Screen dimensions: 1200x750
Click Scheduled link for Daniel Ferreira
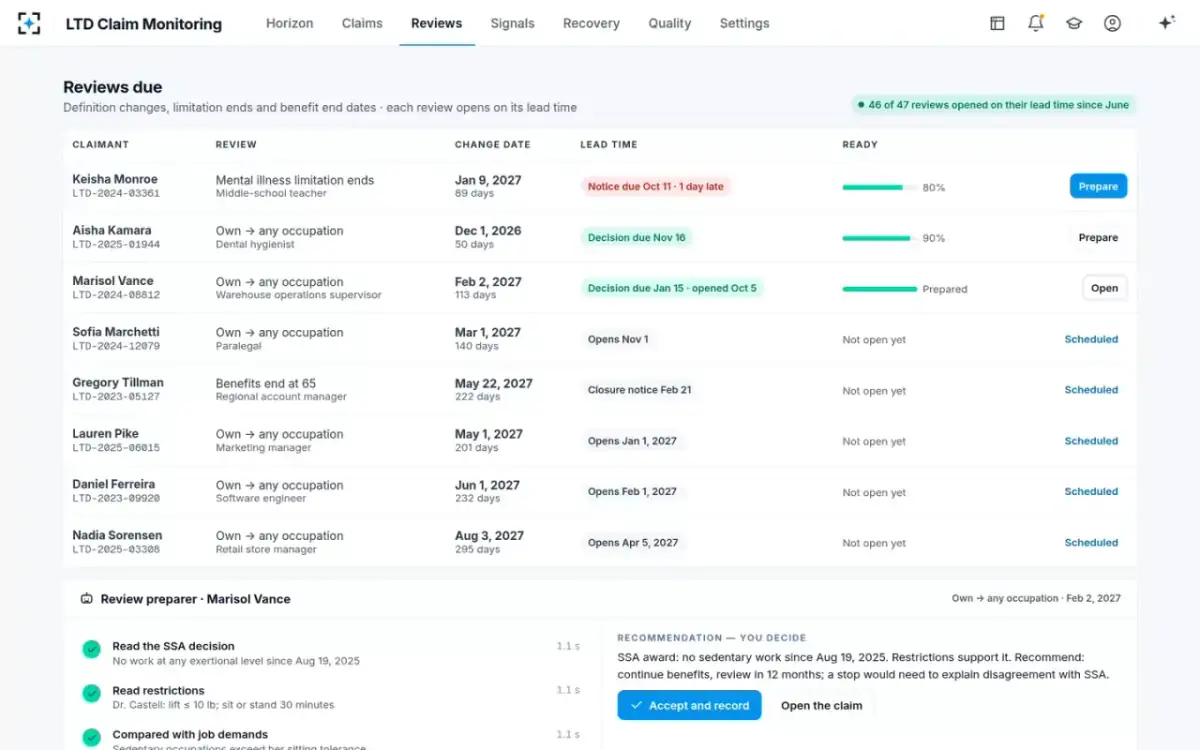click(1091, 492)
